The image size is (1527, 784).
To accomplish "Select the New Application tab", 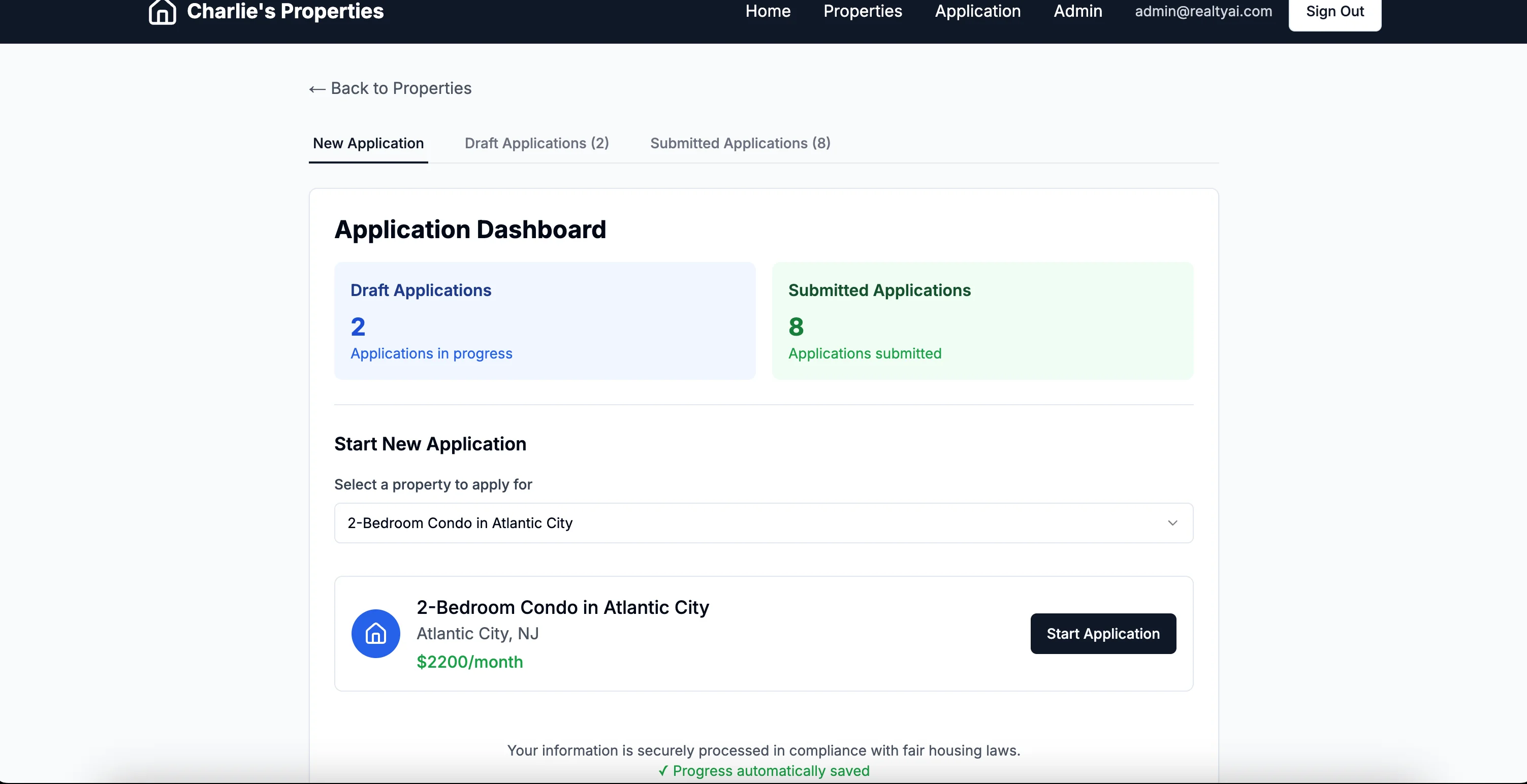I will 368,143.
